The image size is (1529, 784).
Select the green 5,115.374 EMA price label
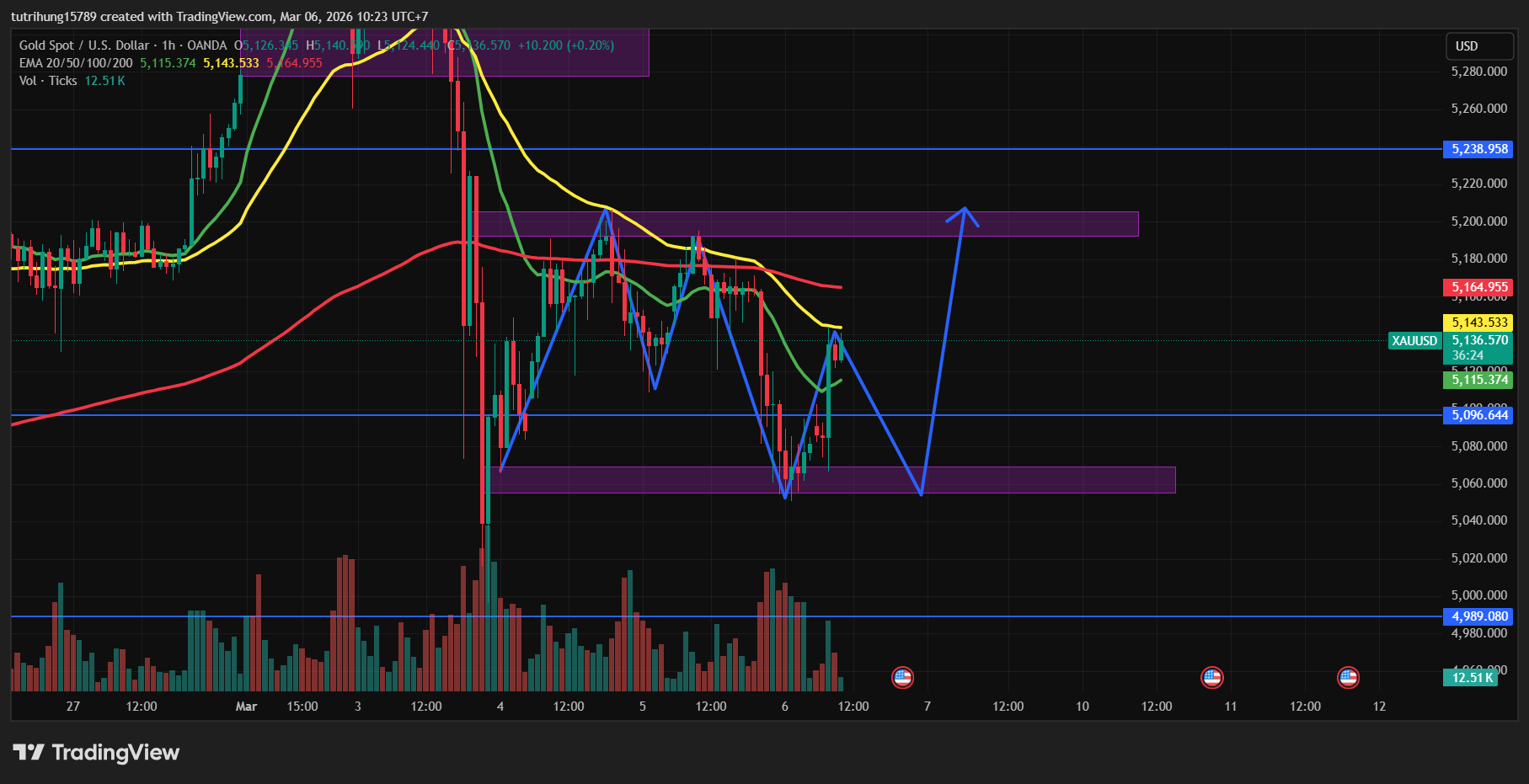tap(1479, 380)
